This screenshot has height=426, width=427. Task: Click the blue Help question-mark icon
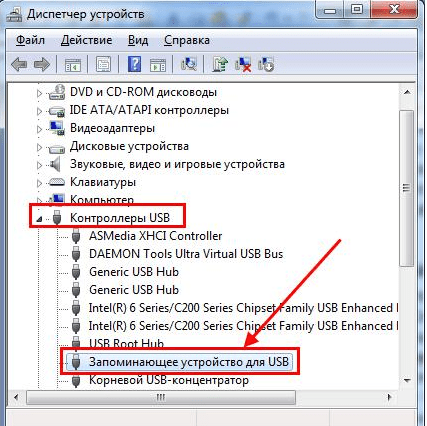[x=134, y=64]
